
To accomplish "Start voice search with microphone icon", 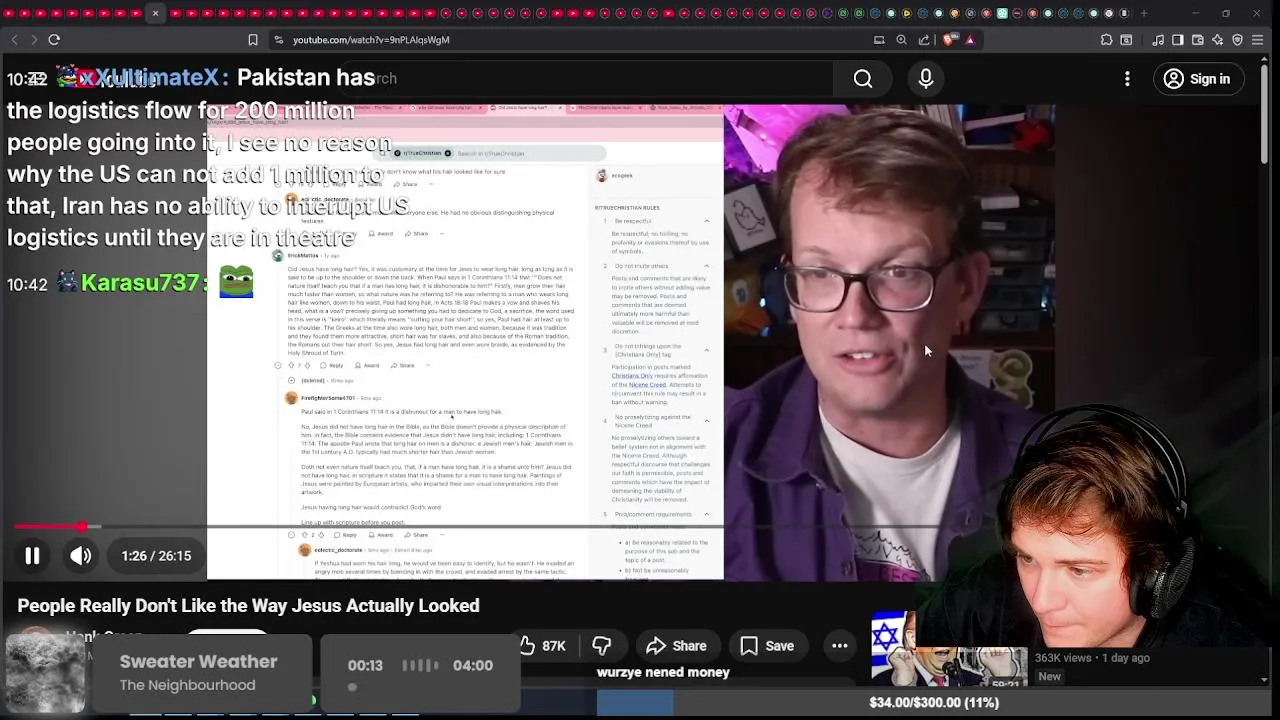I will pos(926,79).
